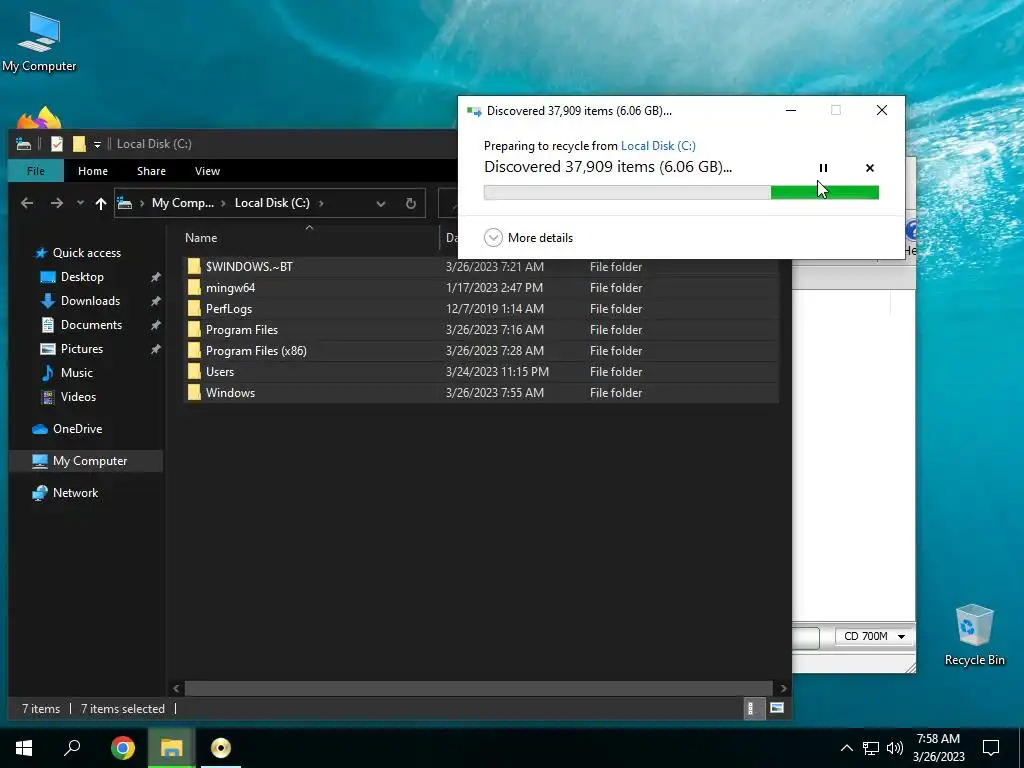Viewport: 1024px width, 768px height.
Task: Switch to Large icons view in the status bar
Action: click(776, 708)
